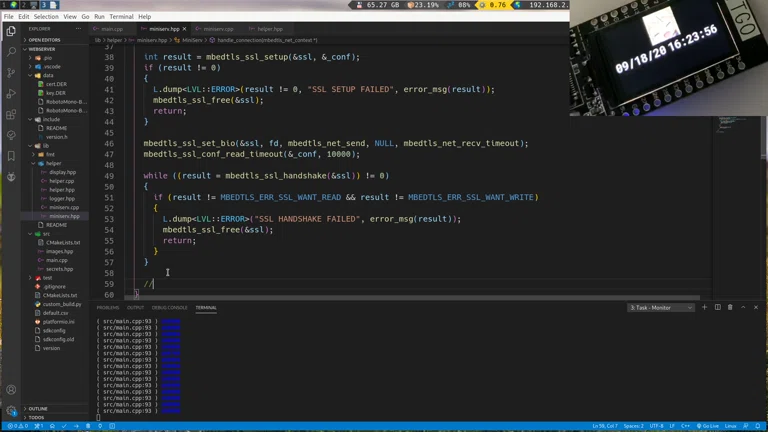Screen dimensions: 768x432
Task: Open the '3: Task - Monitor' terminal dropdown
Action: coord(660,308)
